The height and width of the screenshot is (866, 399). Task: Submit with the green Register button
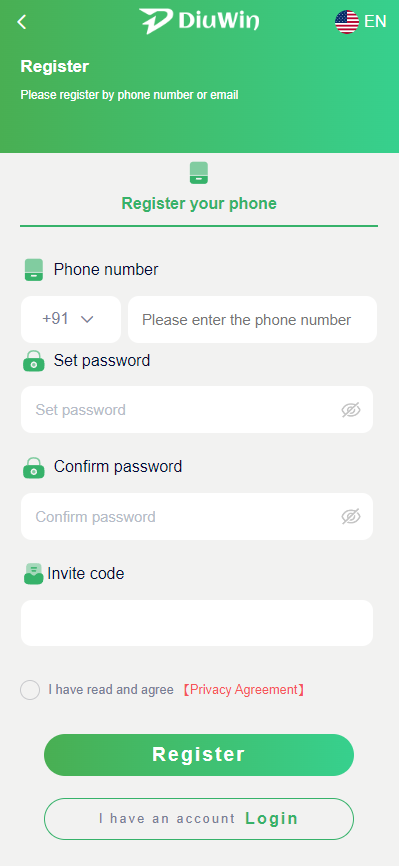tap(199, 755)
